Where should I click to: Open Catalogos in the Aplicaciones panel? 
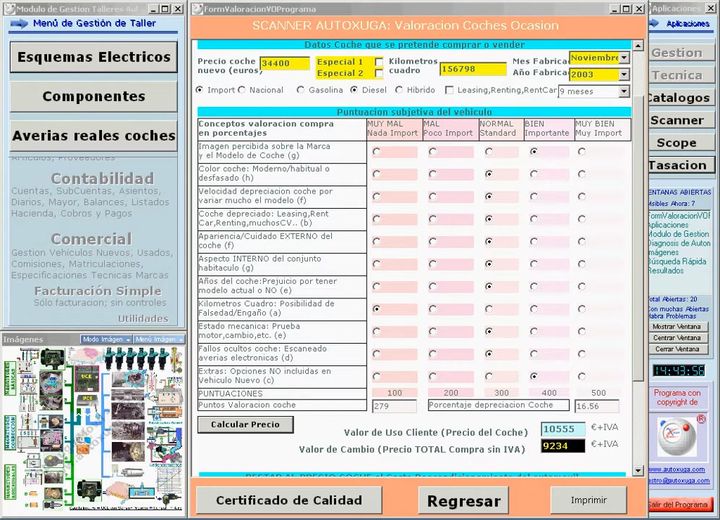(x=679, y=98)
